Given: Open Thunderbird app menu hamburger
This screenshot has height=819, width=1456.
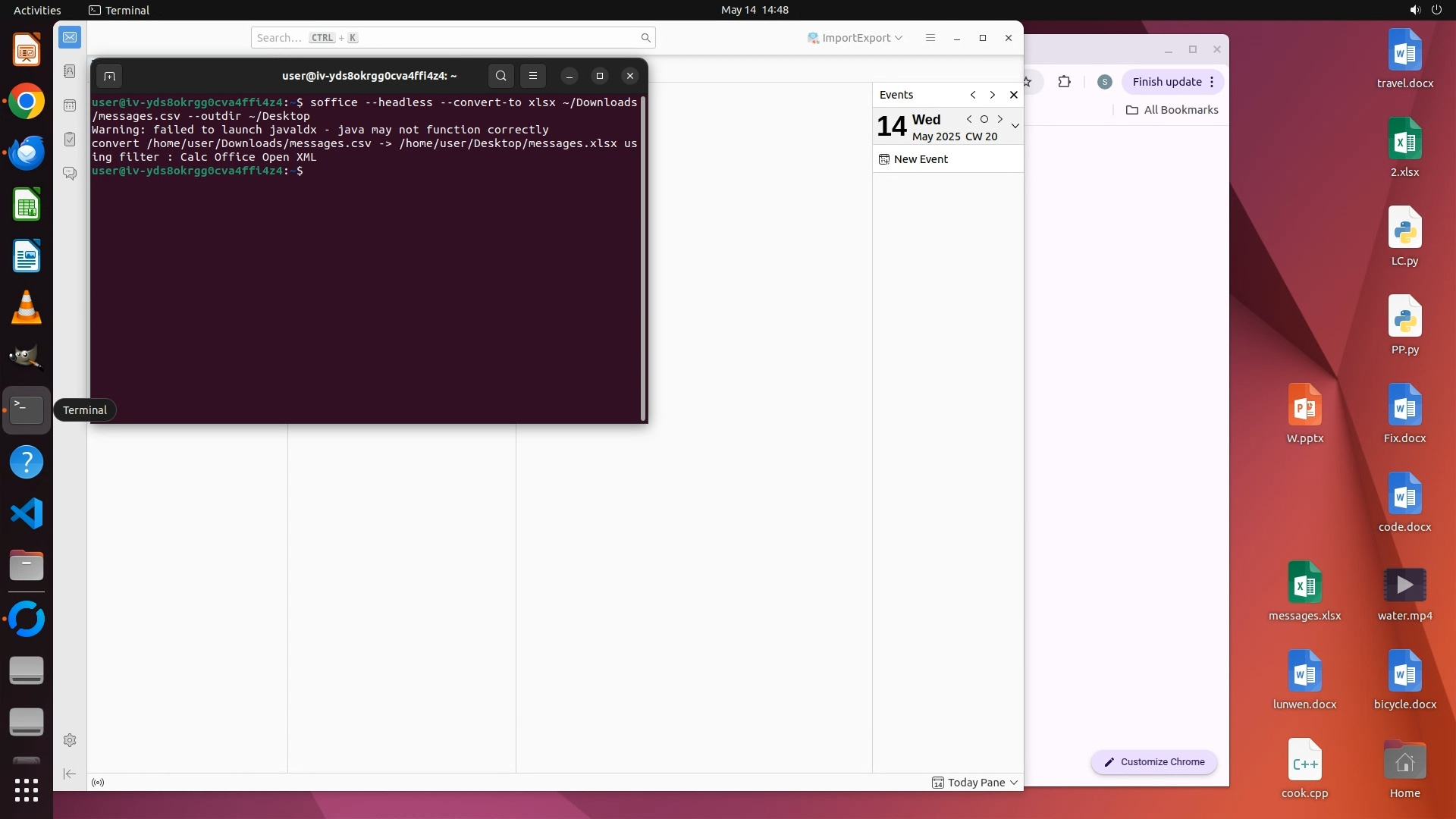Looking at the screenshot, I should point(930,38).
